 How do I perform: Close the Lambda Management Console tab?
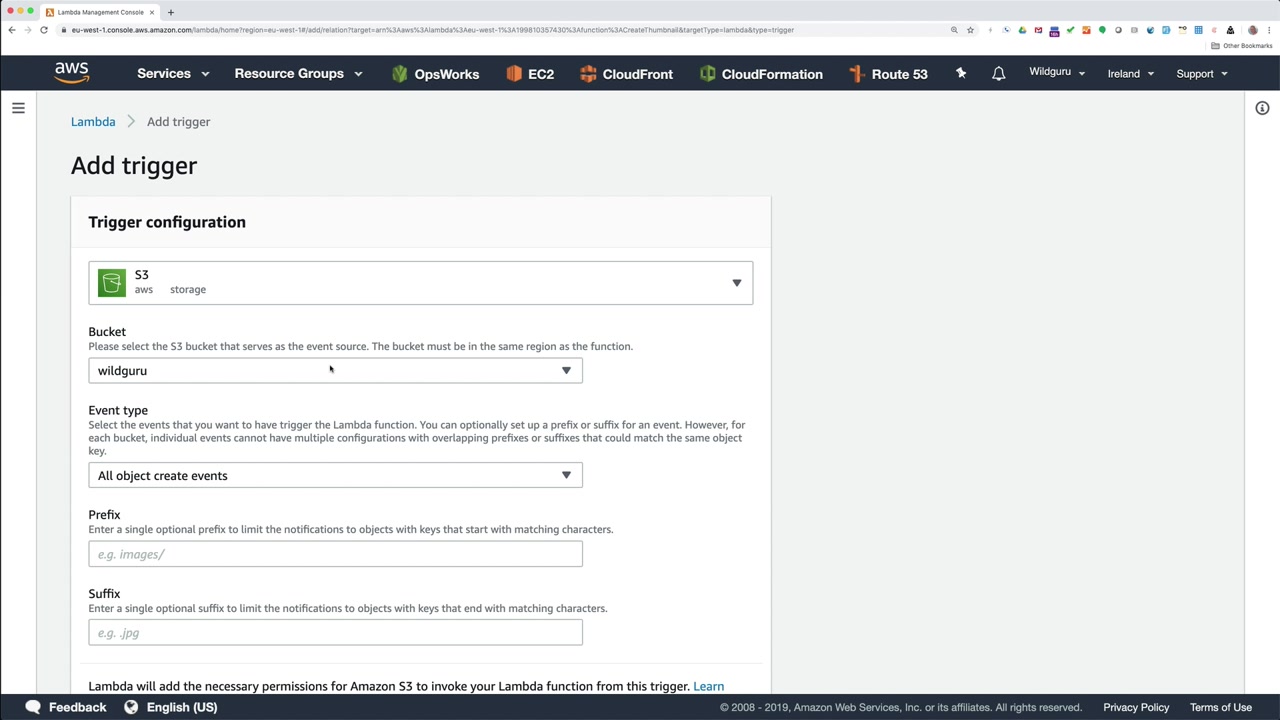point(152,12)
